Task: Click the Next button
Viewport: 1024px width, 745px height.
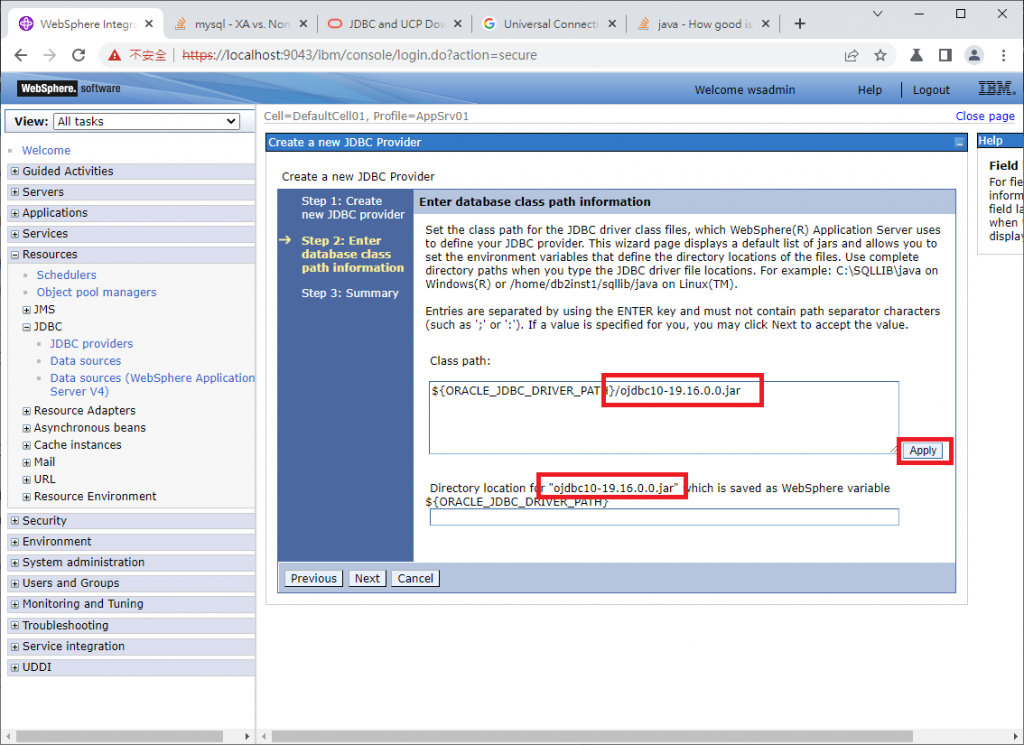Action: tap(367, 579)
